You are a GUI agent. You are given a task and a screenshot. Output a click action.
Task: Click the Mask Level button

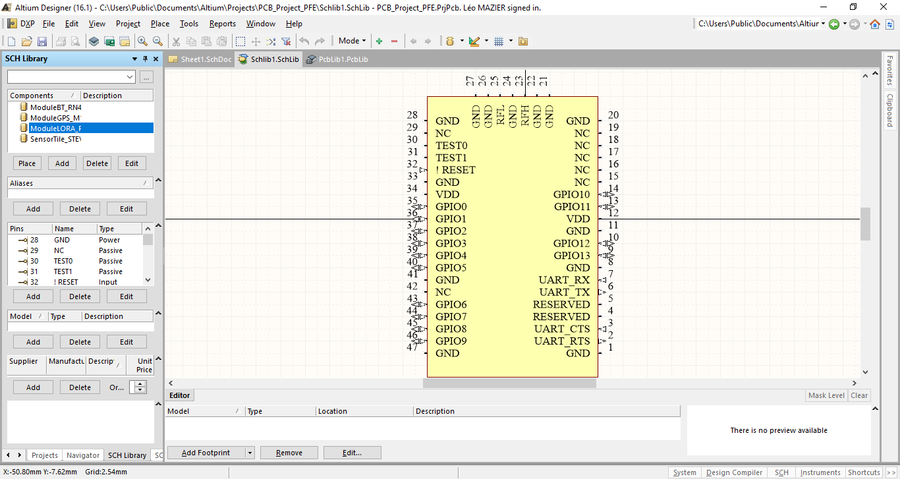click(826, 396)
